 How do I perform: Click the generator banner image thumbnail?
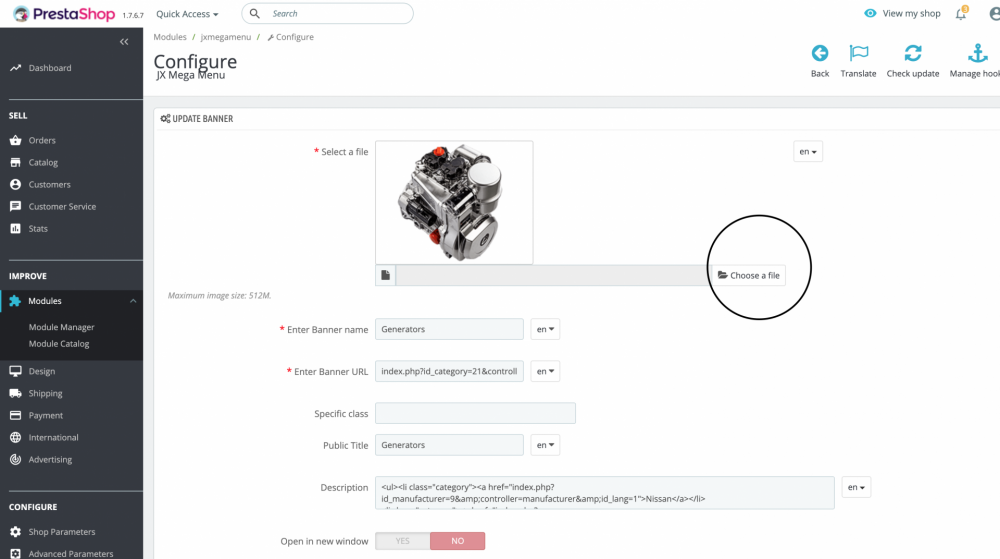click(454, 202)
